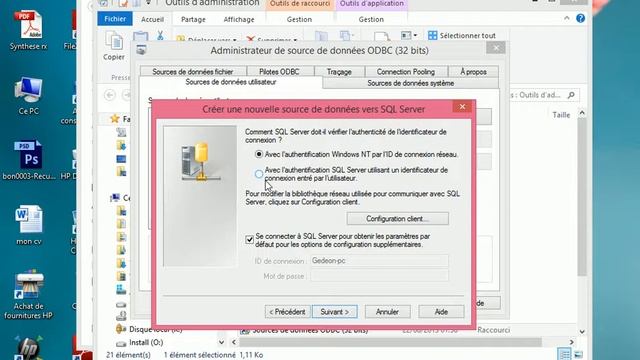Click the Aide button
The image size is (640, 360).
coord(441,311)
